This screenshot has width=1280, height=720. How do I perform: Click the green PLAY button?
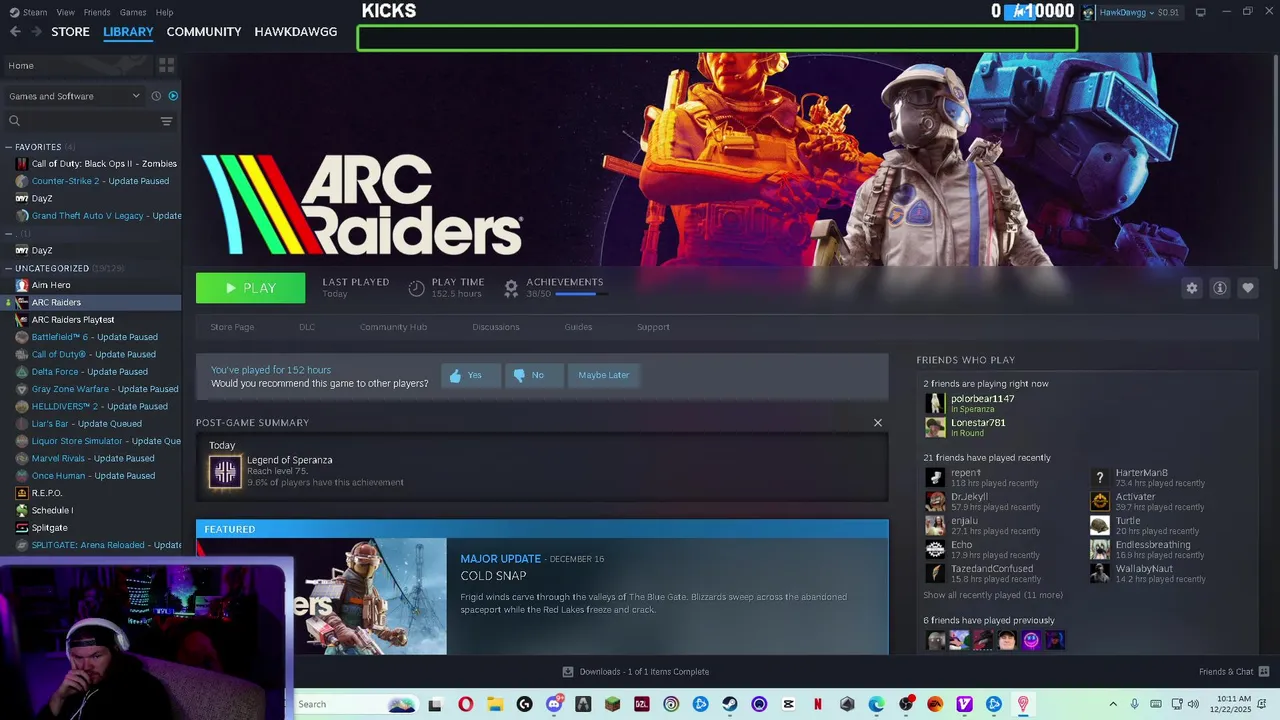(251, 288)
